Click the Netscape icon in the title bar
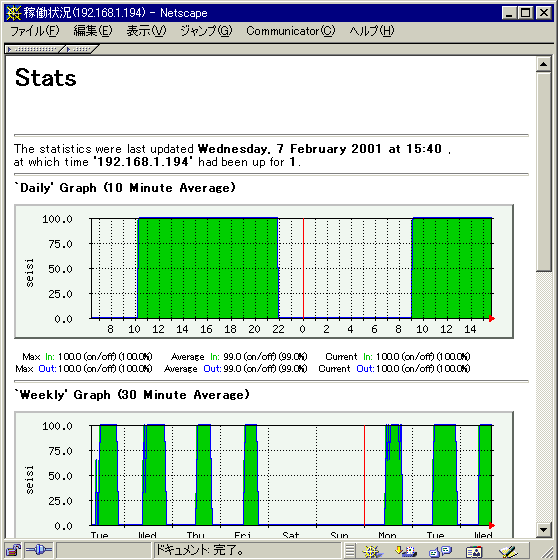 [14, 13]
